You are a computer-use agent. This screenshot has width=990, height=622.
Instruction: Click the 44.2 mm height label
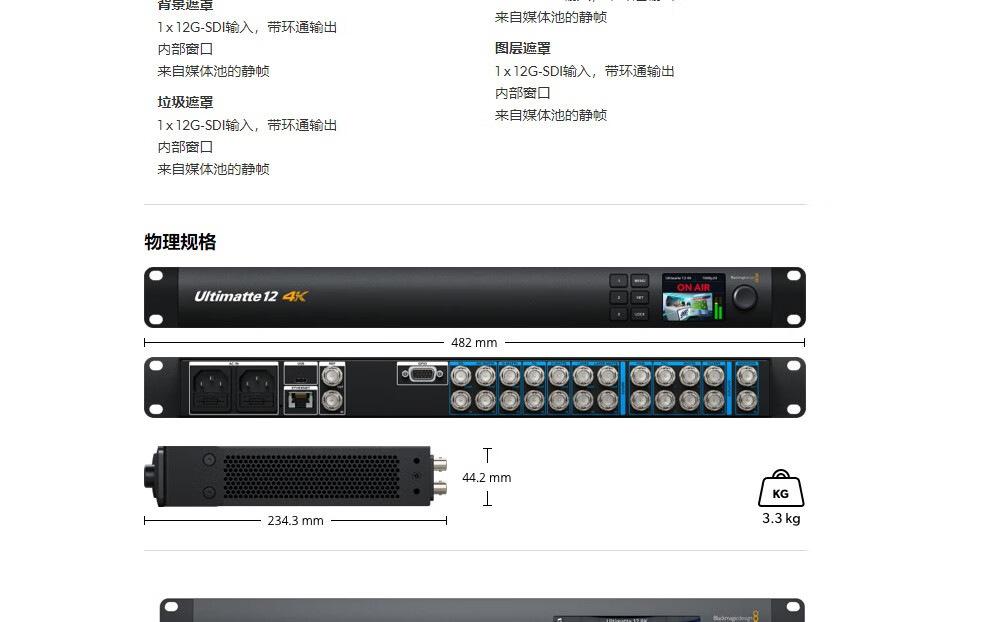tap(487, 477)
